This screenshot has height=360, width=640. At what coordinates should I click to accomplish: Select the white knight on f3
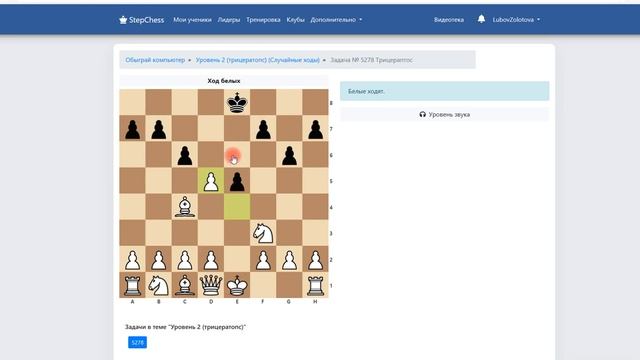click(x=263, y=233)
